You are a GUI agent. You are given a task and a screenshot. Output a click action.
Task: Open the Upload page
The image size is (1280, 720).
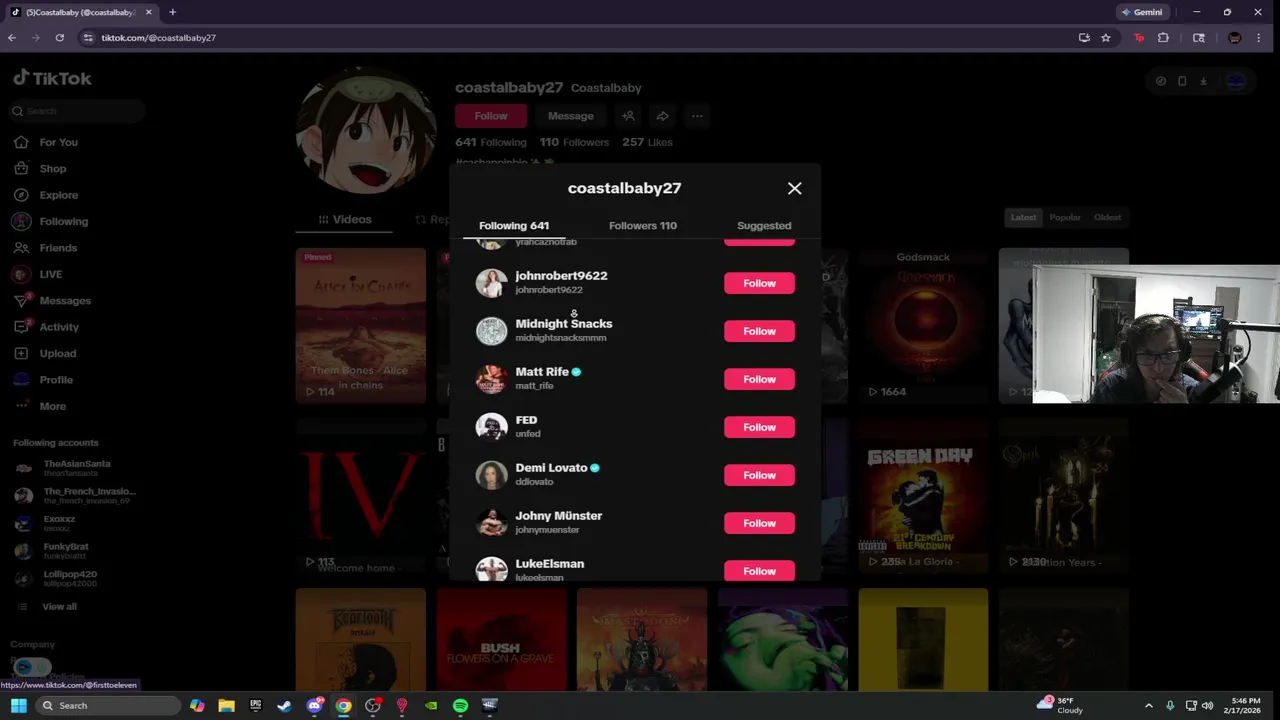tap(57, 353)
